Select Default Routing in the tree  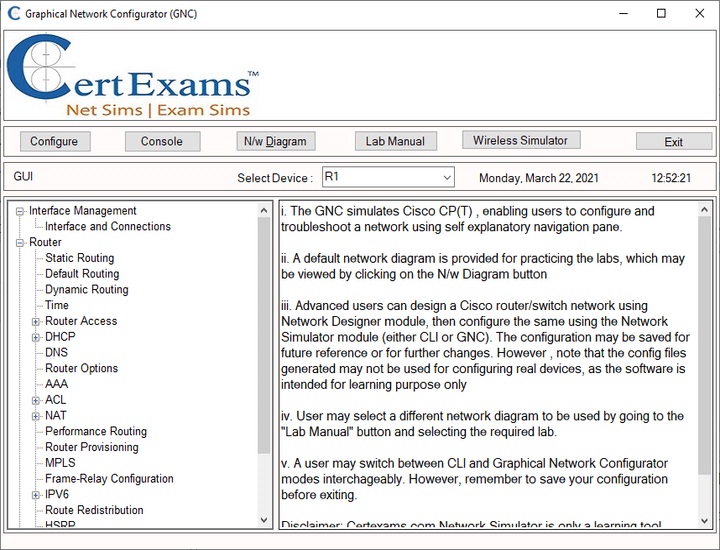point(82,274)
